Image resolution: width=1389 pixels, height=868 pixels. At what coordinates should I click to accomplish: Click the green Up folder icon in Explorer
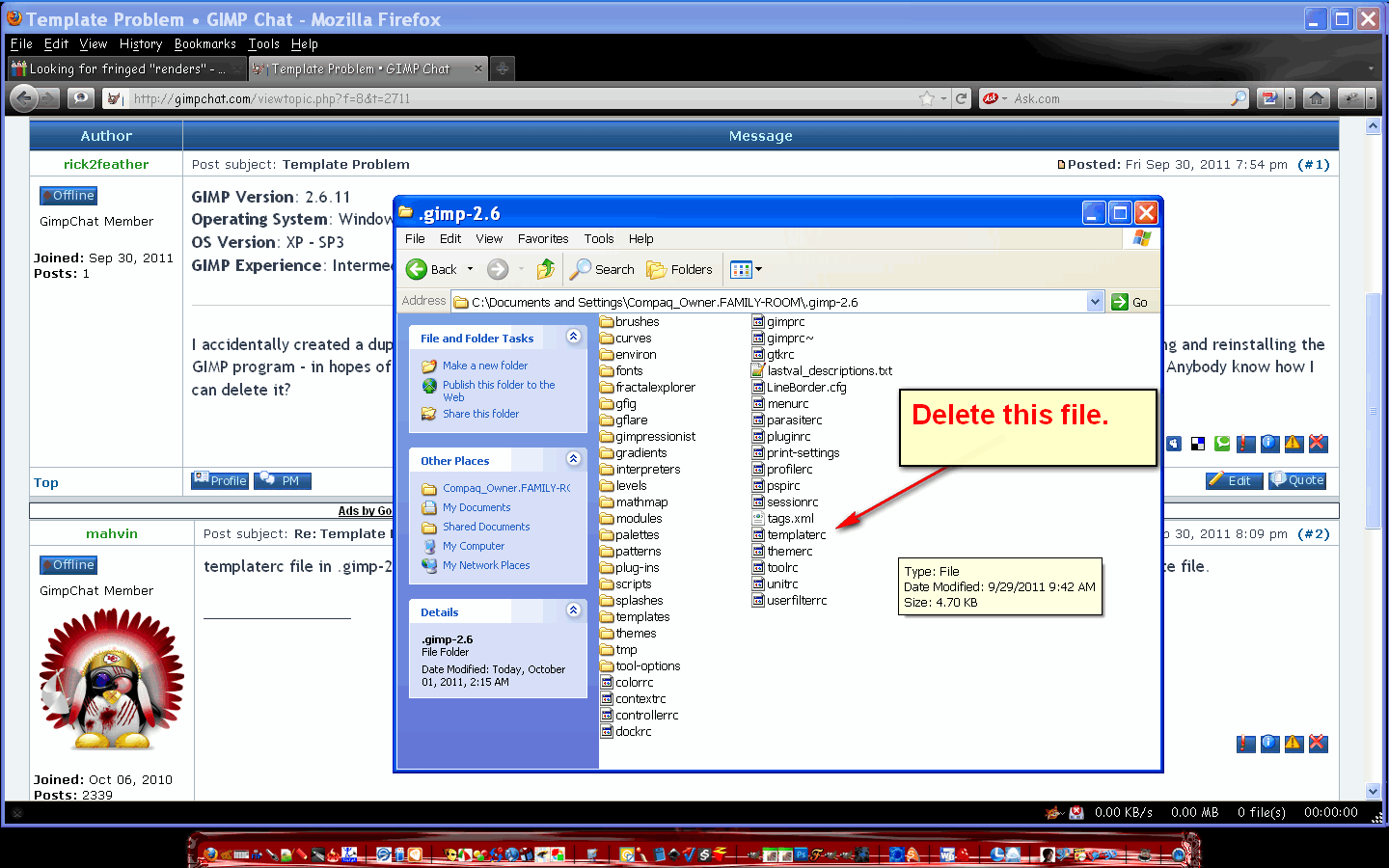click(x=546, y=269)
